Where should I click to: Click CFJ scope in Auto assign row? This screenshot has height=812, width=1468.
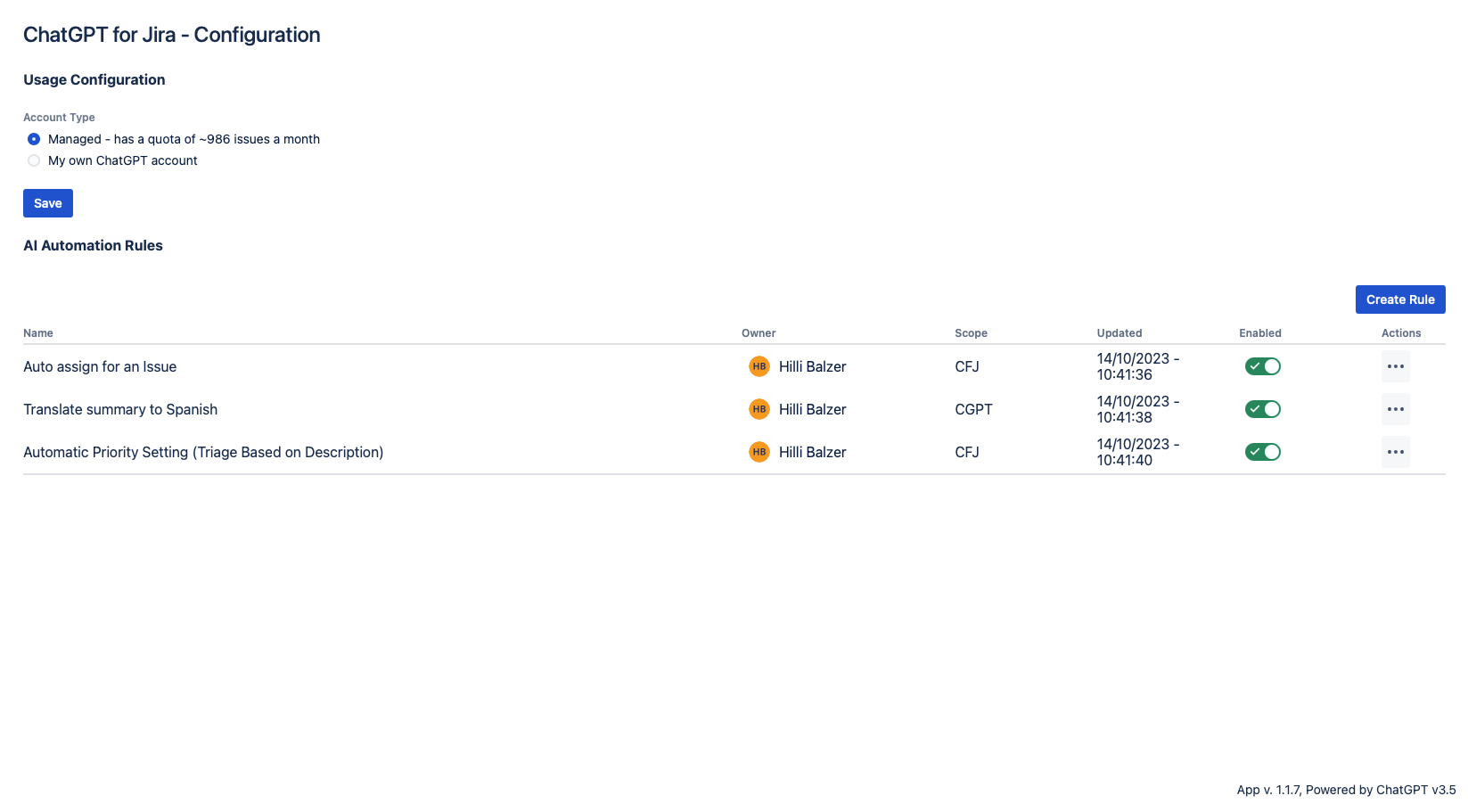967,366
